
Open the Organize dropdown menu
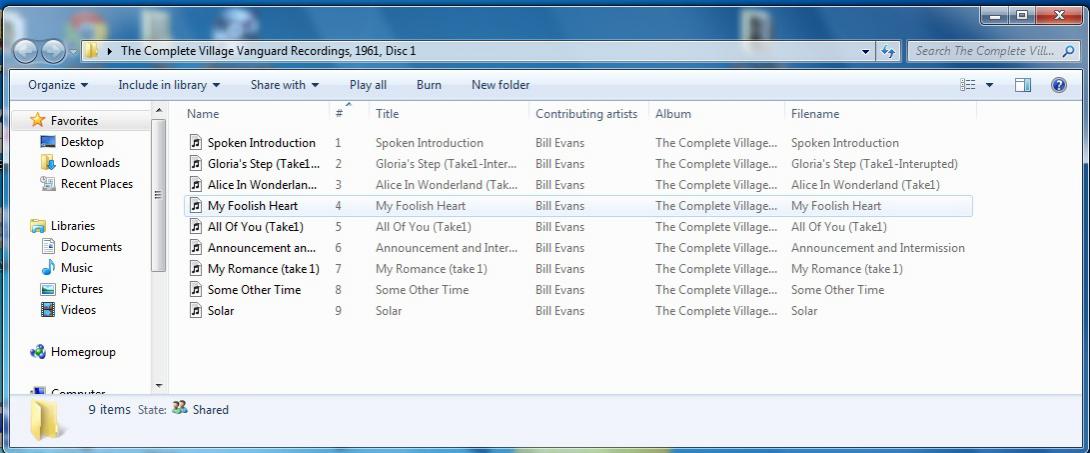coord(58,85)
